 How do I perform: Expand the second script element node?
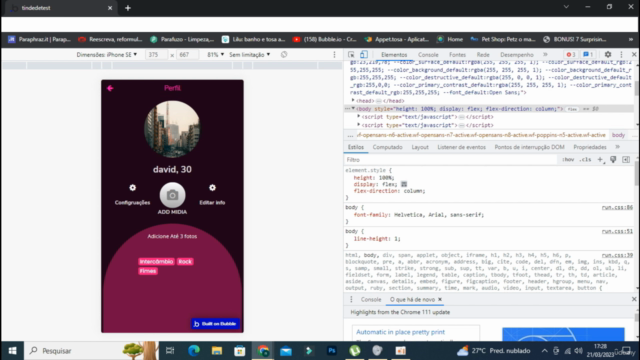359,125
